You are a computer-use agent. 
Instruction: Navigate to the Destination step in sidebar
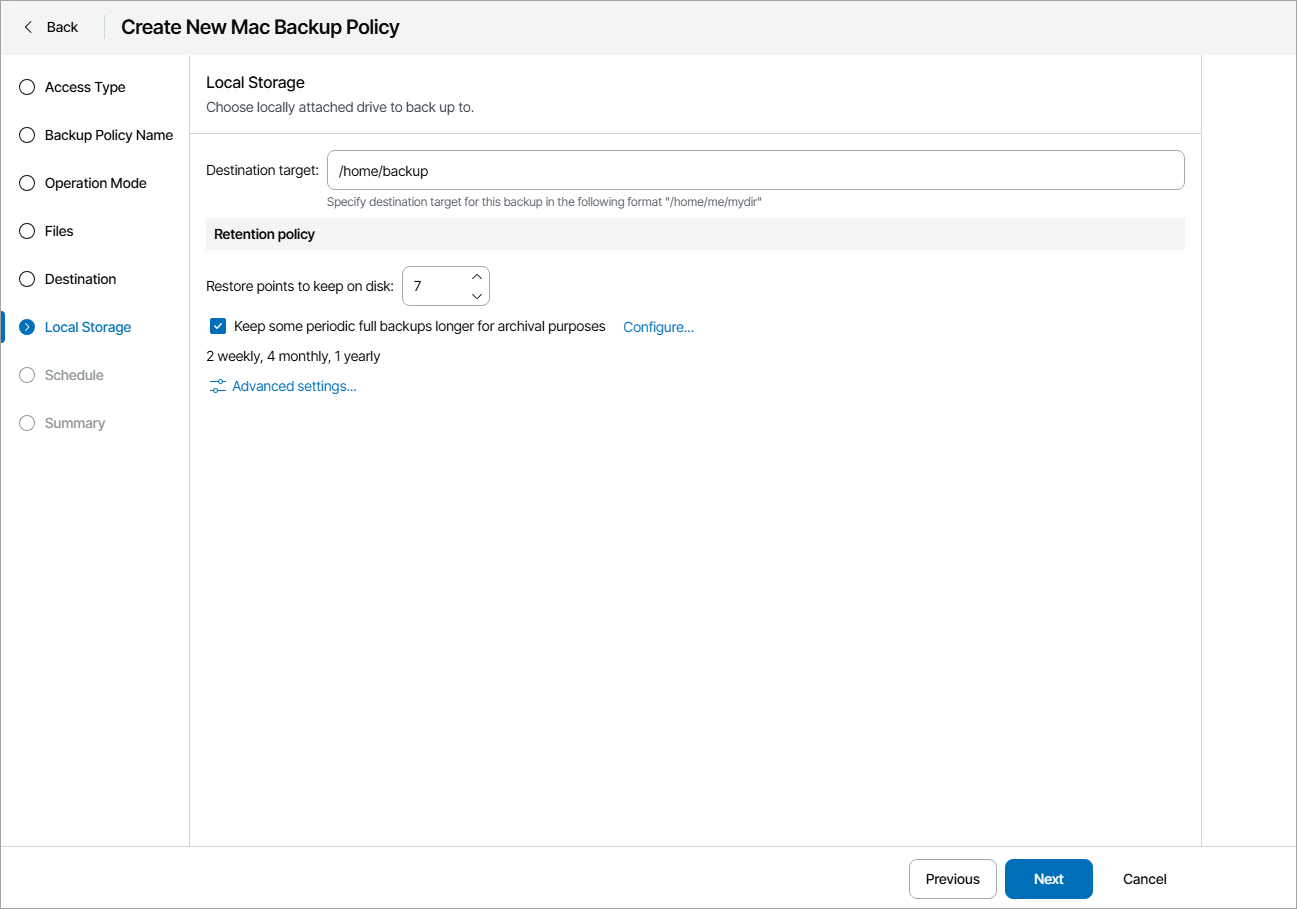point(80,279)
